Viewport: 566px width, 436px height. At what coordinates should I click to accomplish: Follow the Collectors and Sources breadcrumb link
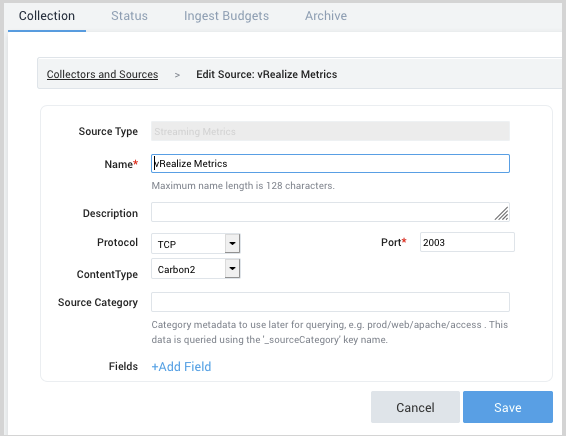click(103, 74)
